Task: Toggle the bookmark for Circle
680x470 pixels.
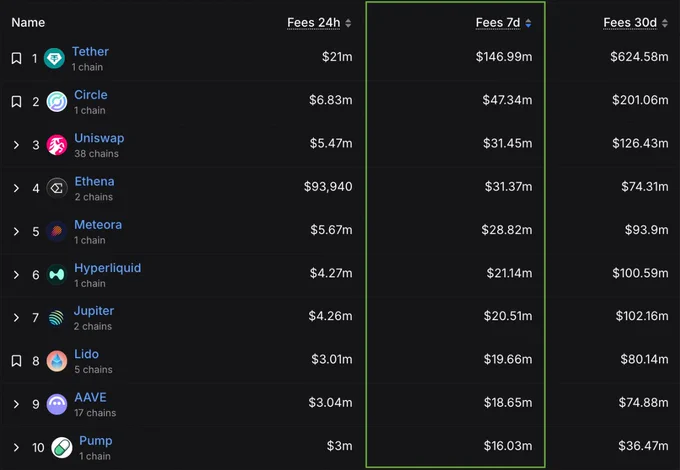Action: tap(16, 102)
